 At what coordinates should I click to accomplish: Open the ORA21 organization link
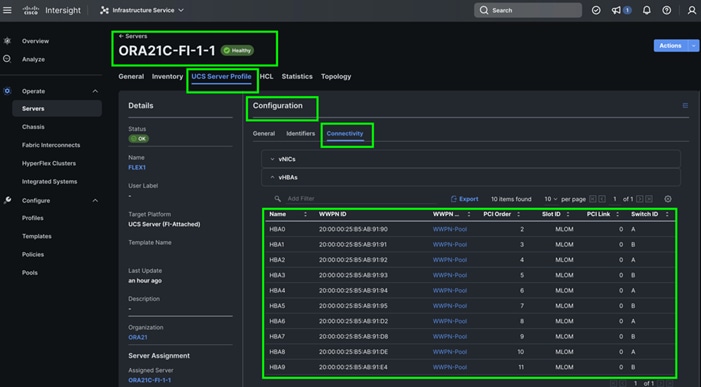pos(138,337)
